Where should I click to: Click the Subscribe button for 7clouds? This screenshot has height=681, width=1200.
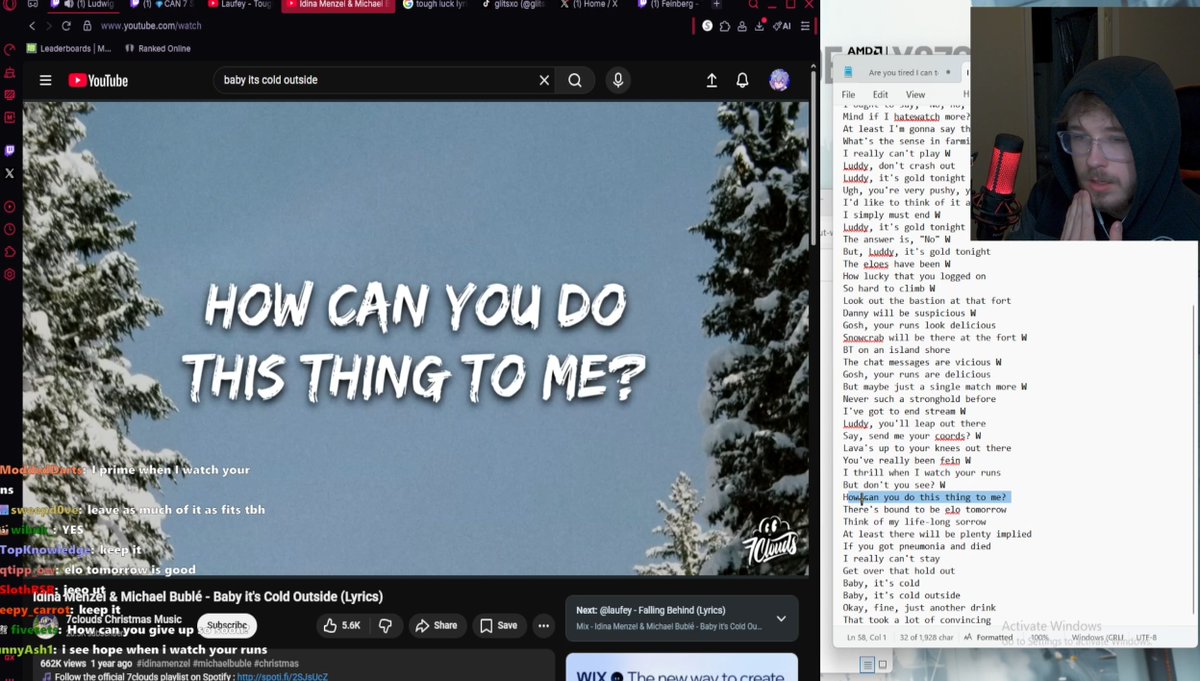click(227, 625)
